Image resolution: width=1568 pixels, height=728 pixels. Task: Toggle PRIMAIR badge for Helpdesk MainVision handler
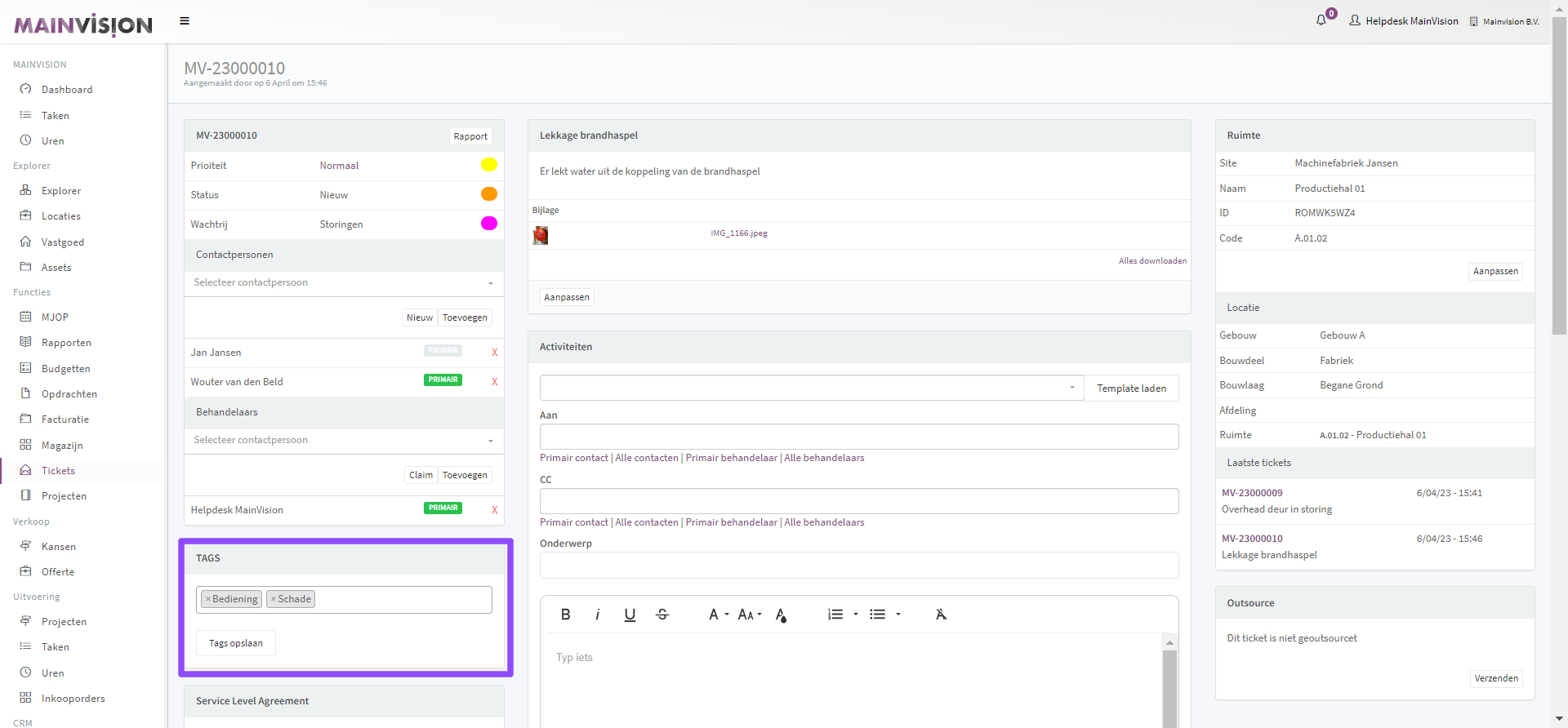coord(443,508)
